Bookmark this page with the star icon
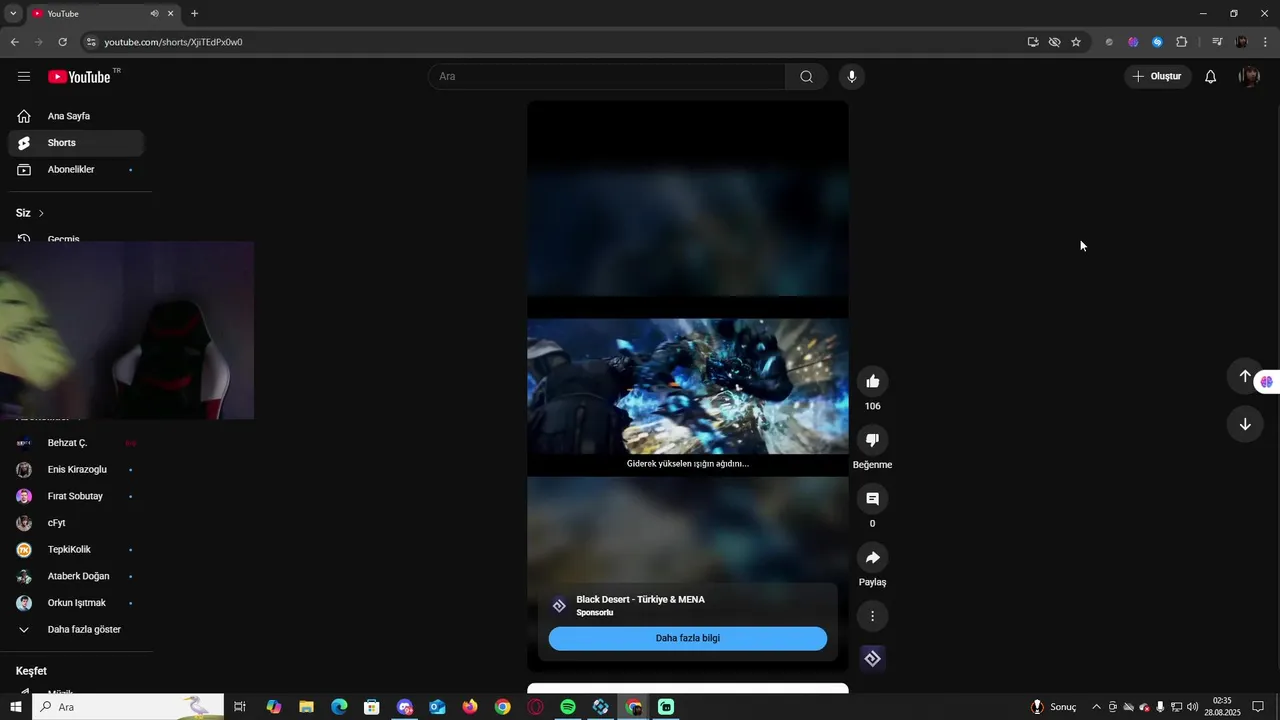The height and width of the screenshot is (720, 1280). 1076,42
